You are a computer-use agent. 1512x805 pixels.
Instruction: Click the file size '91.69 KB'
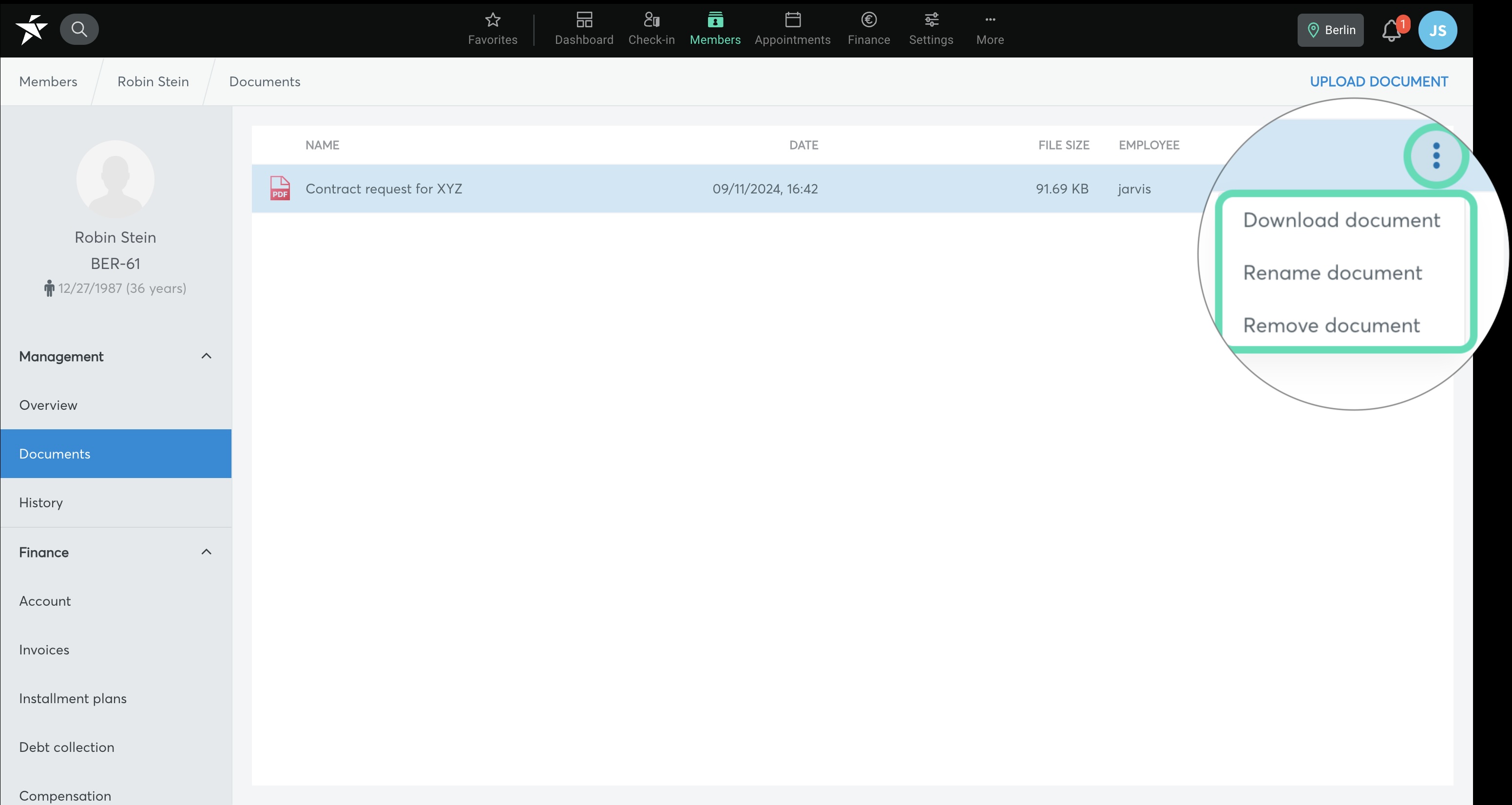(x=1062, y=189)
